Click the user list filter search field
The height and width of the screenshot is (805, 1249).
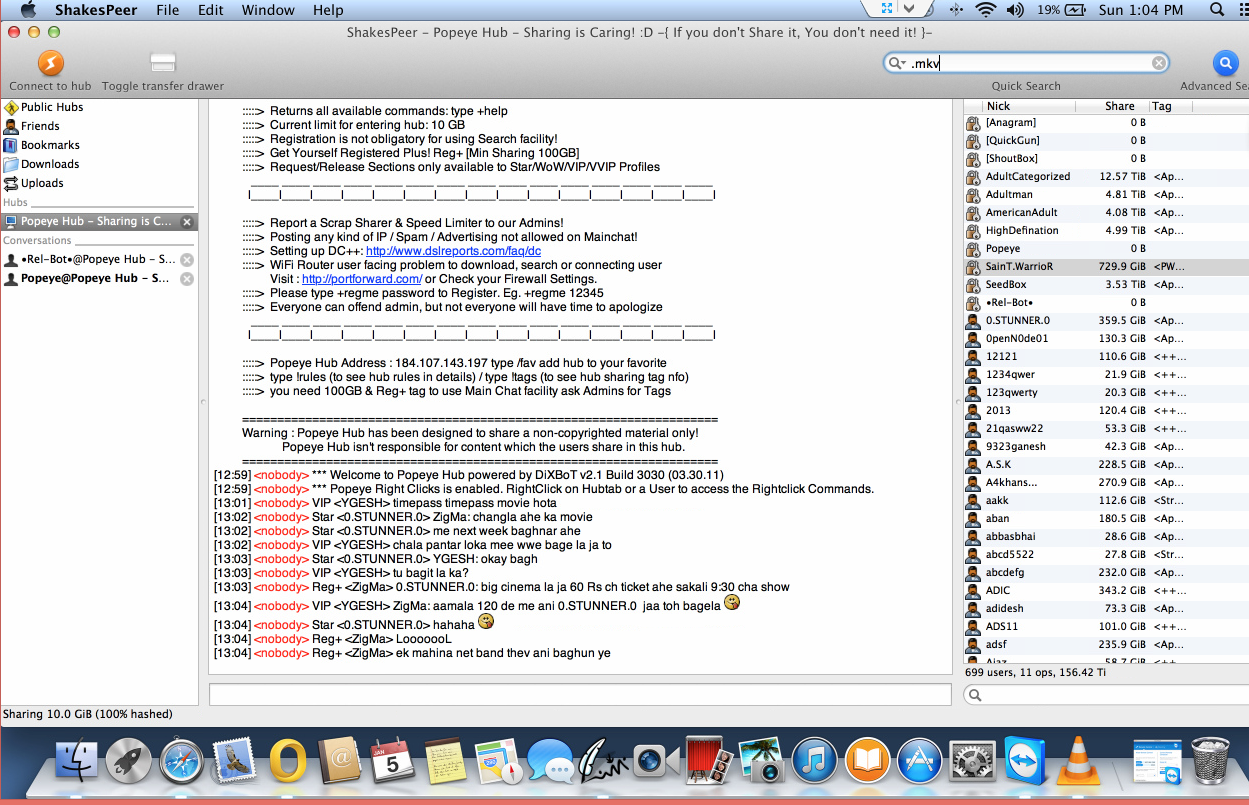(1106, 695)
